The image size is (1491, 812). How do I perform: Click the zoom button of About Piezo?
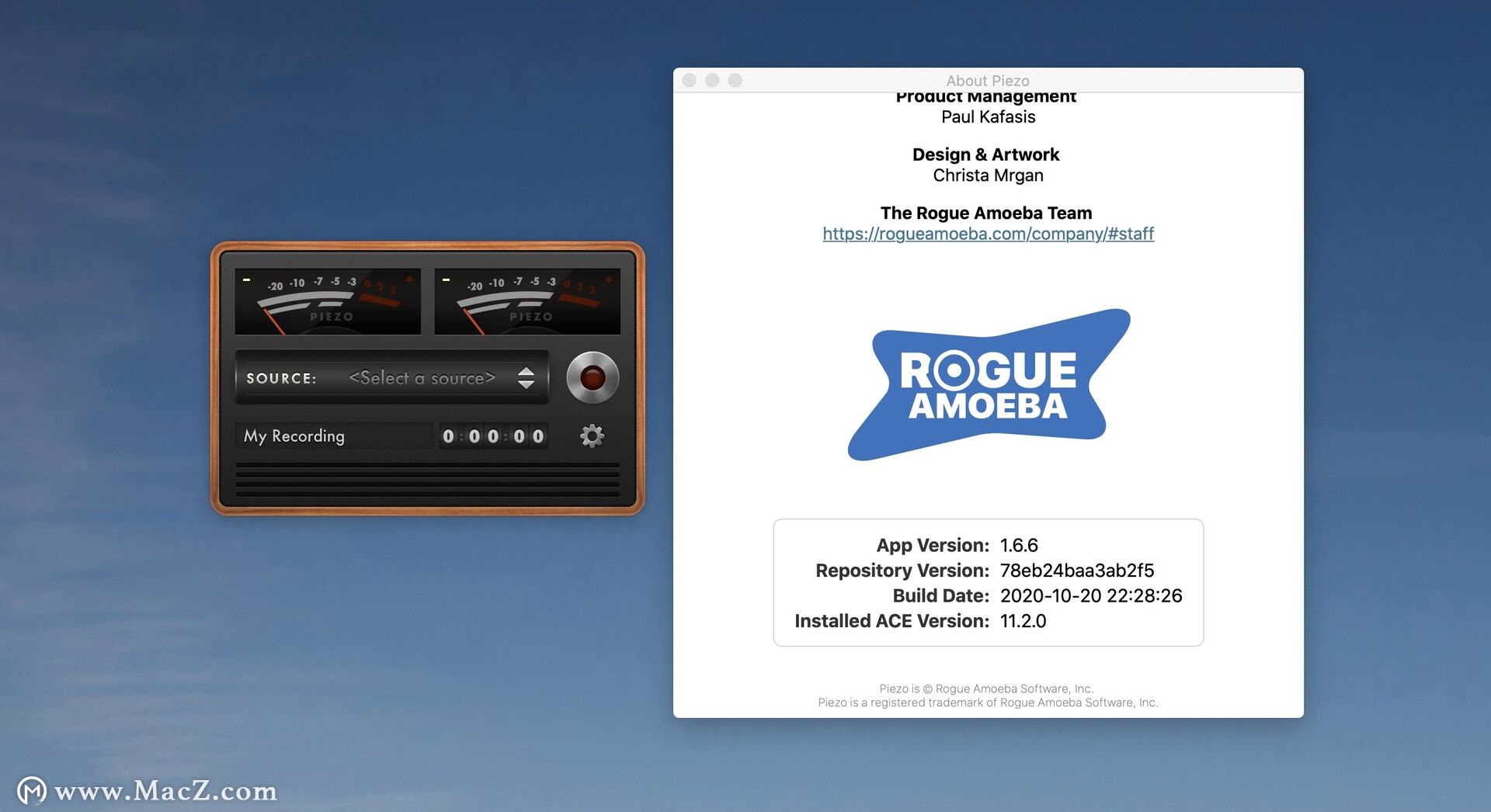[x=735, y=80]
